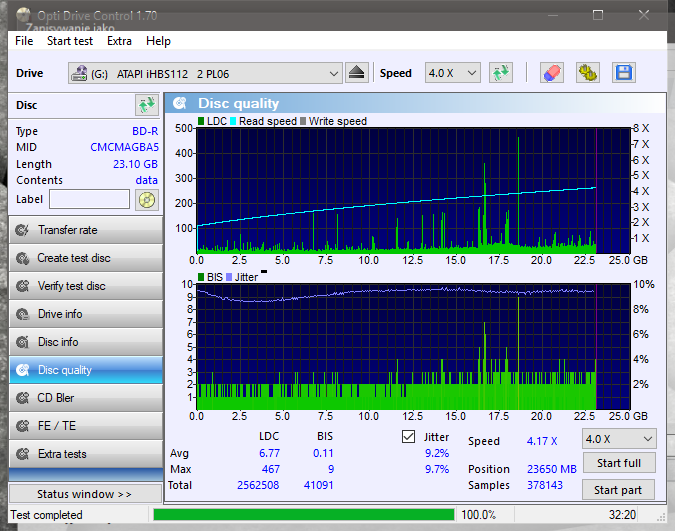Click the Samples value 378143
This screenshot has height=531, width=675.
(545, 485)
